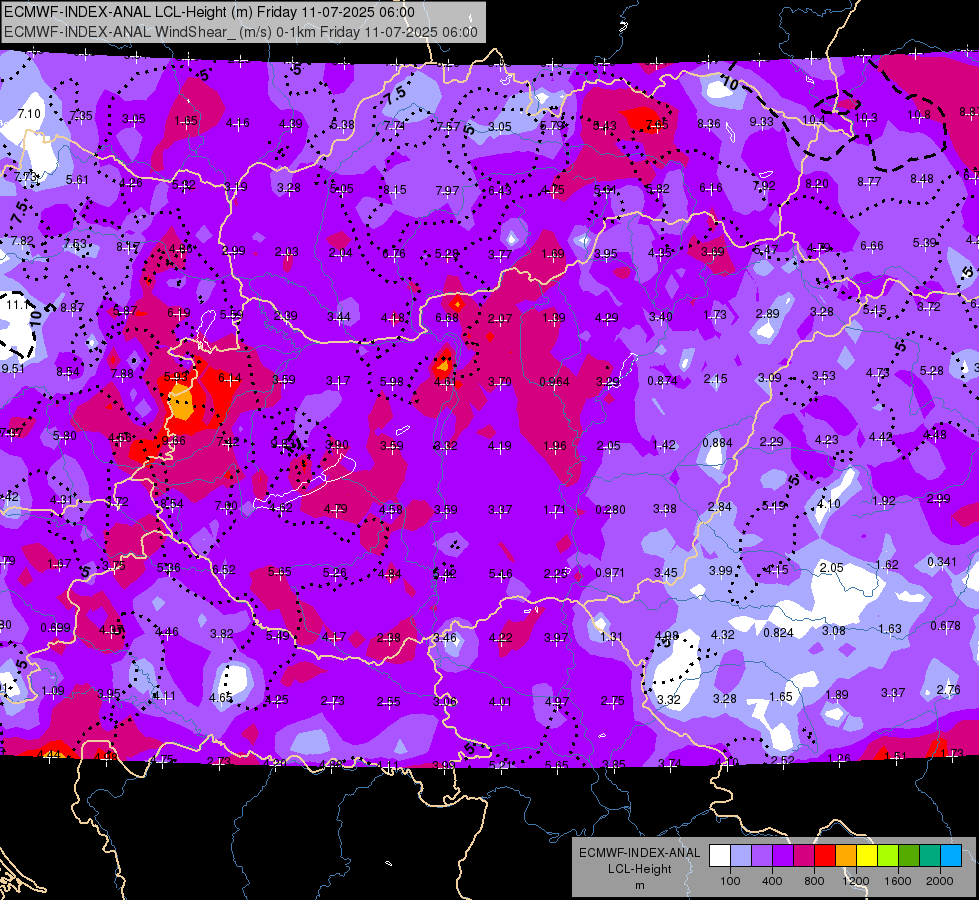This screenshot has width=979, height=900.
Task: Click the wind shear value 9.33
Action: point(761,121)
